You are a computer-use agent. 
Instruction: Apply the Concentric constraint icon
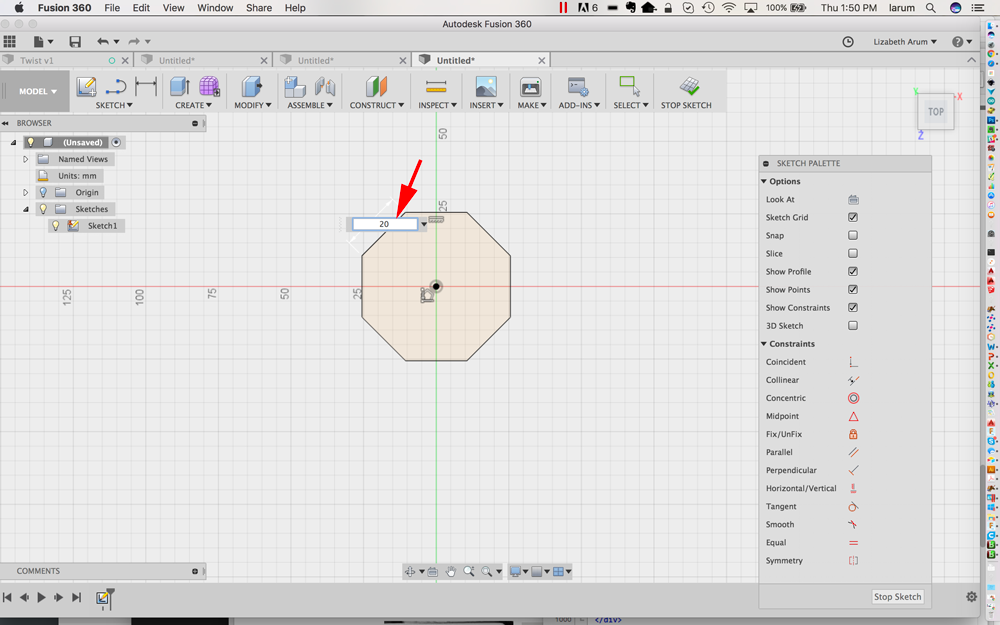(x=853, y=398)
